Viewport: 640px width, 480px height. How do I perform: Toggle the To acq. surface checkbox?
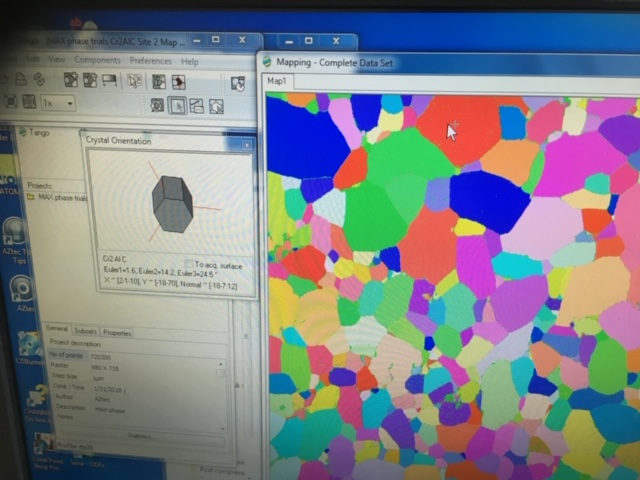pos(189,264)
